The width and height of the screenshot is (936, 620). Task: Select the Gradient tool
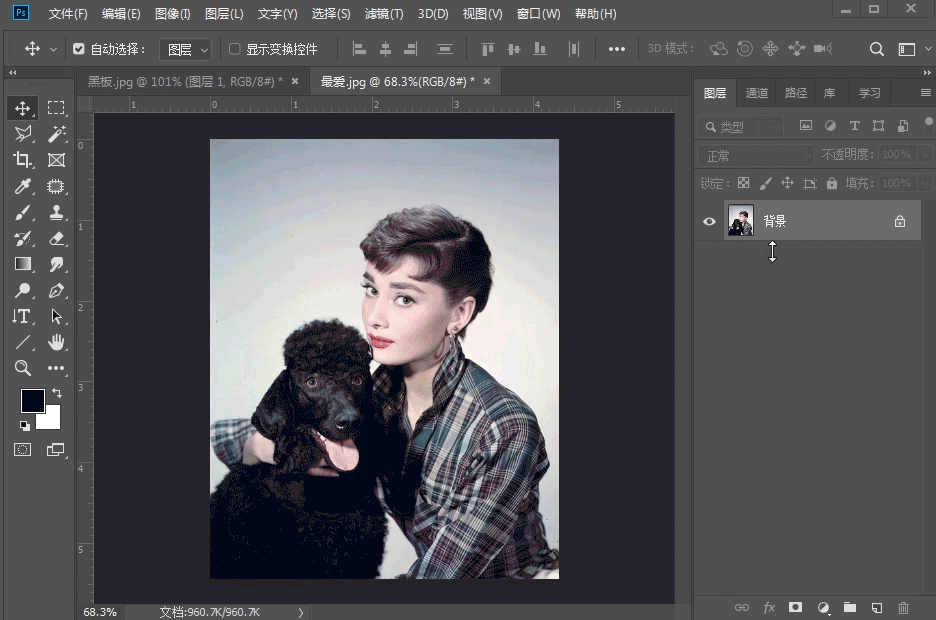[23, 264]
